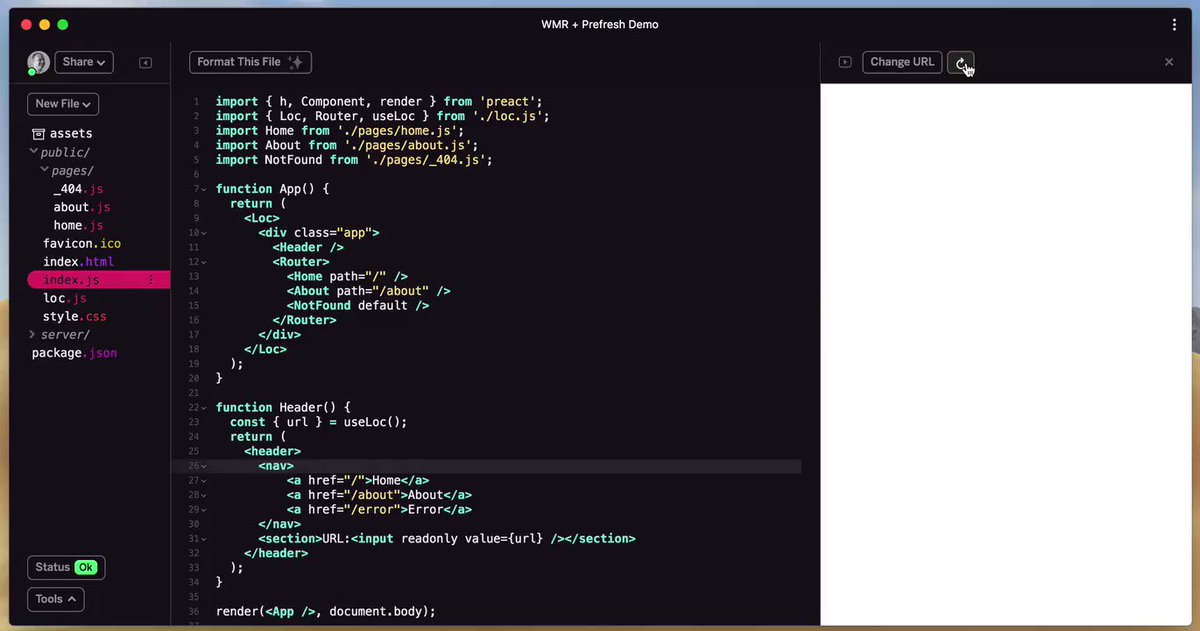Click the Status Ok button
Viewport: 1200px width, 631px height.
coord(66,567)
